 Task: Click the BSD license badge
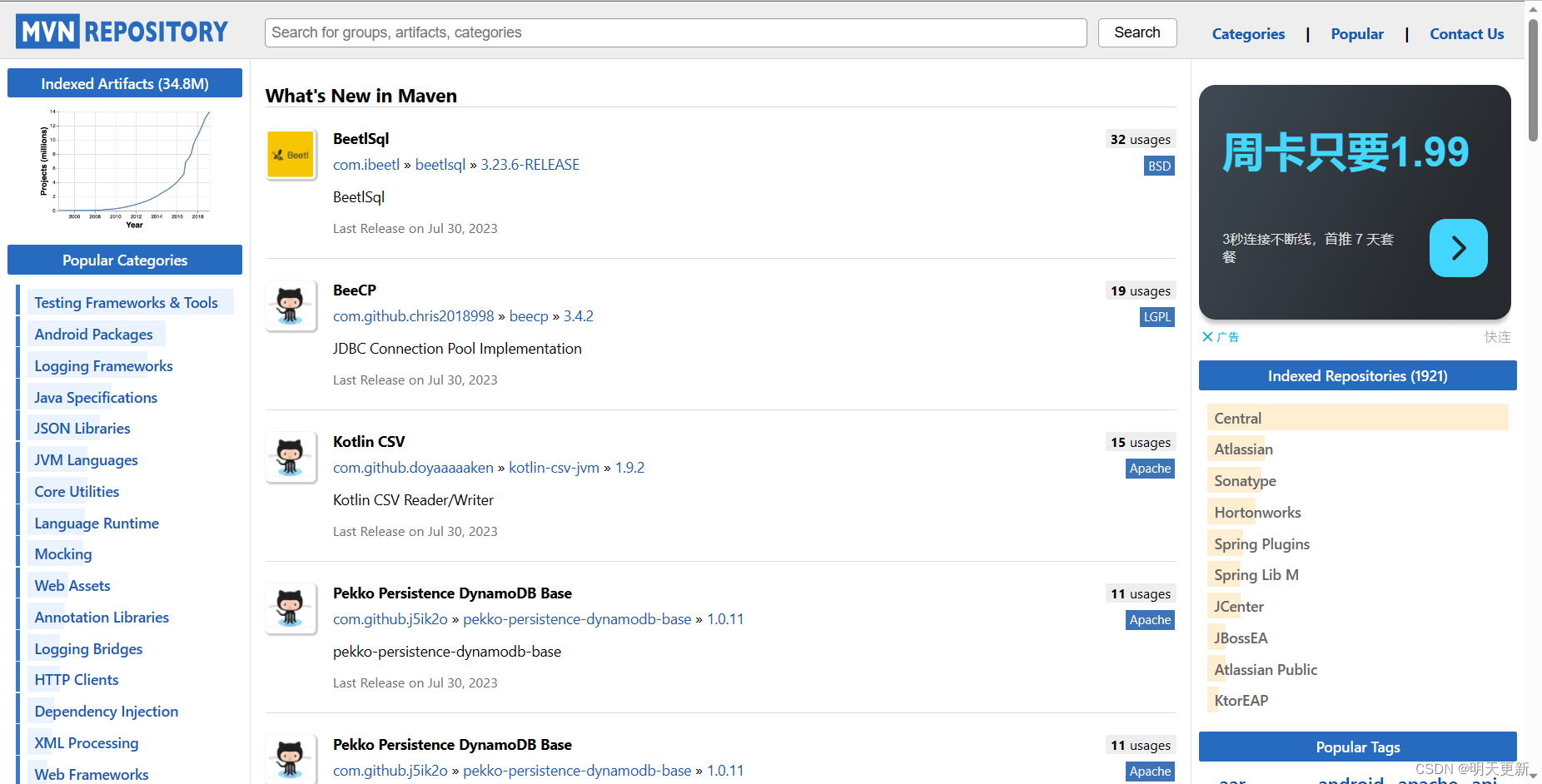point(1159,166)
